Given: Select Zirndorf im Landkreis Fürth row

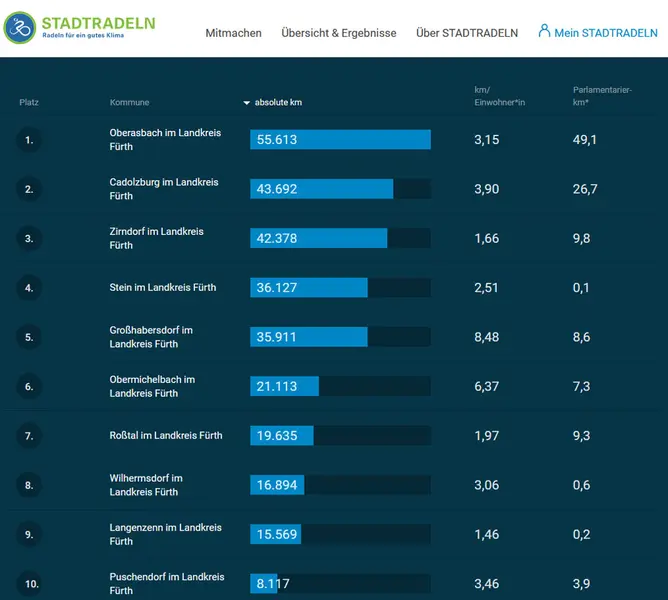Looking at the screenshot, I should point(156,238).
